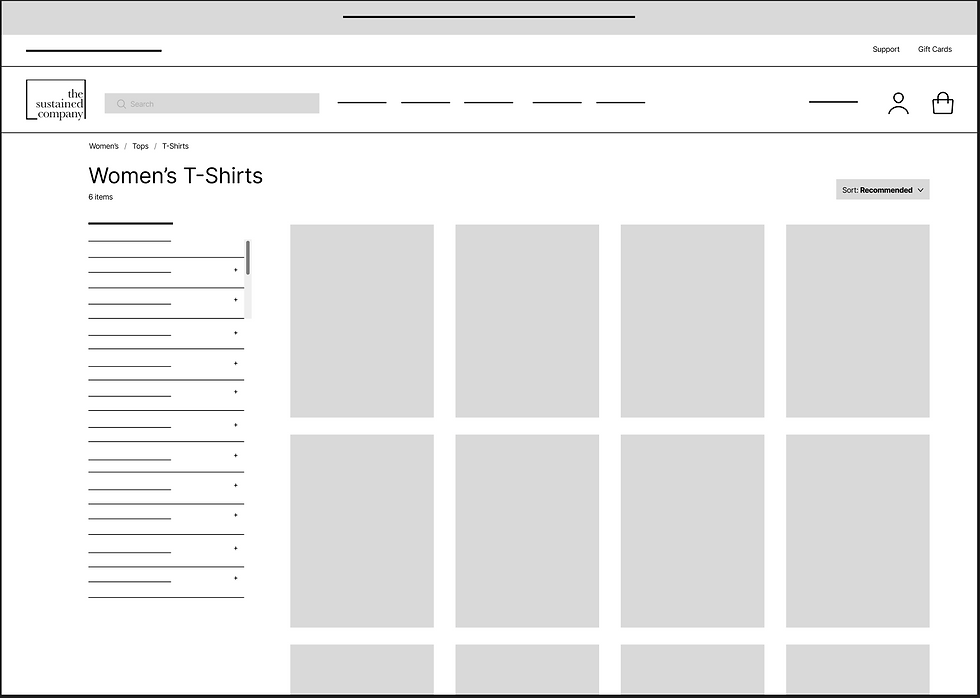Select the first product thumbnail
The height and width of the screenshot is (698, 980).
pos(362,320)
